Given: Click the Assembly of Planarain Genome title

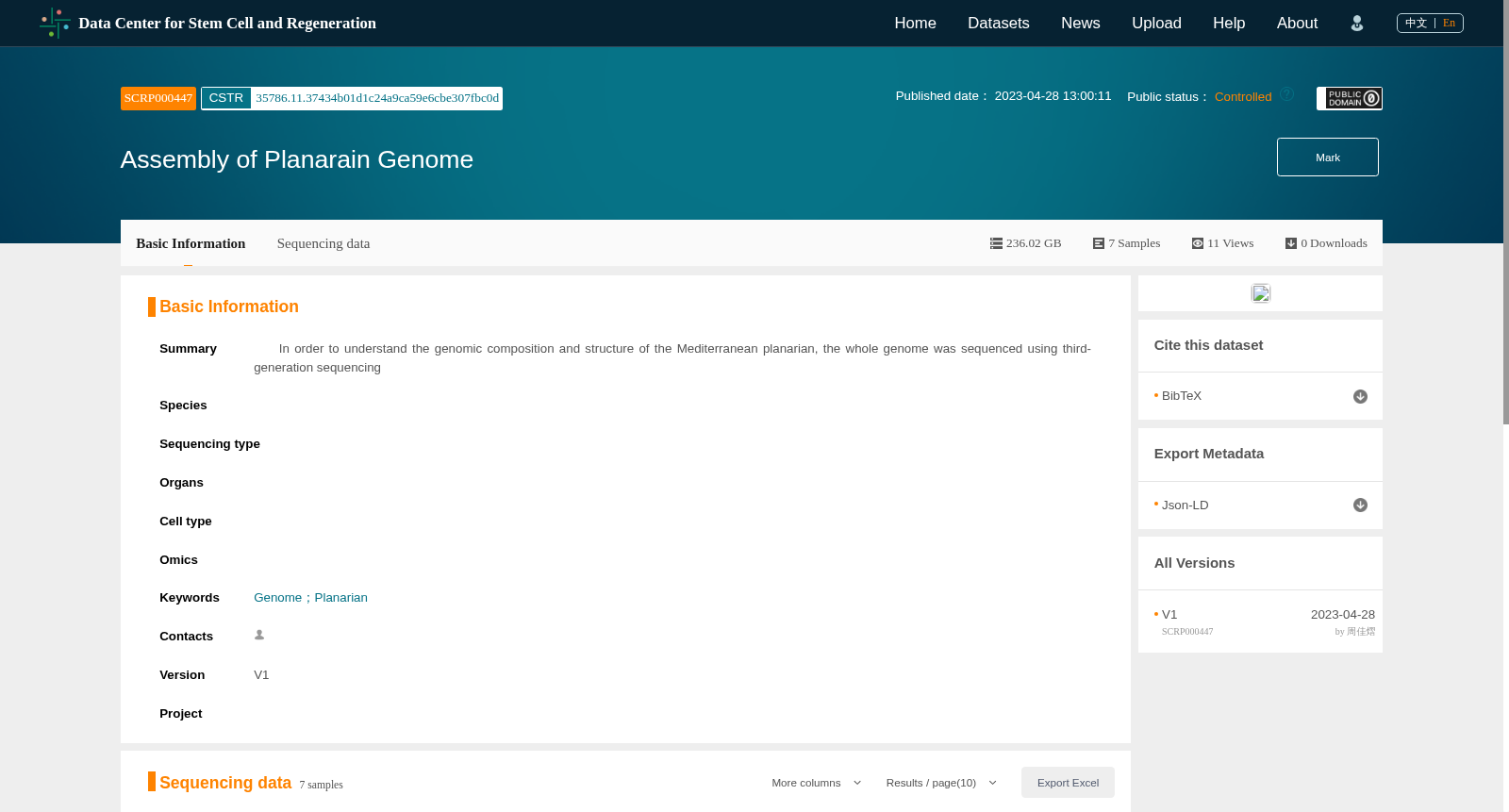Looking at the screenshot, I should click(x=297, y=159).
